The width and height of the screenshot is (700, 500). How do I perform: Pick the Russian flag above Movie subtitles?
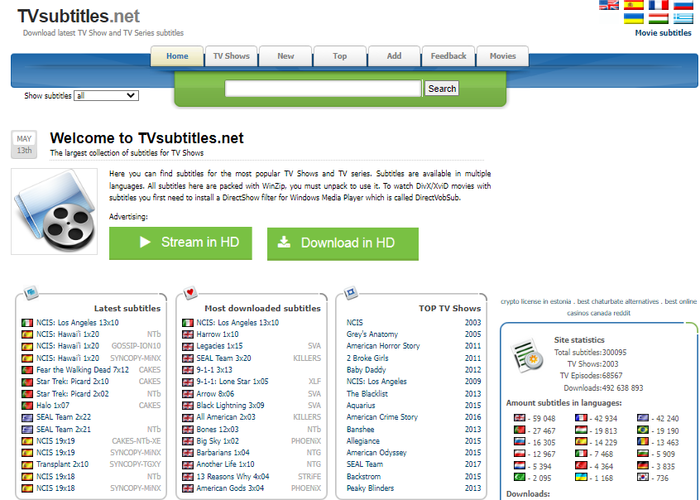(683, 5)
